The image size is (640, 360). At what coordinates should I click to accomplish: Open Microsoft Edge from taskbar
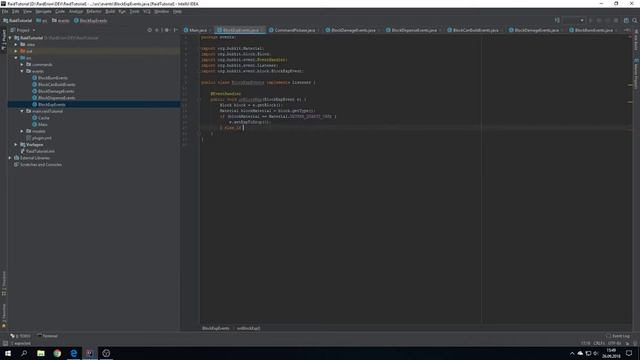pos(73,353)
